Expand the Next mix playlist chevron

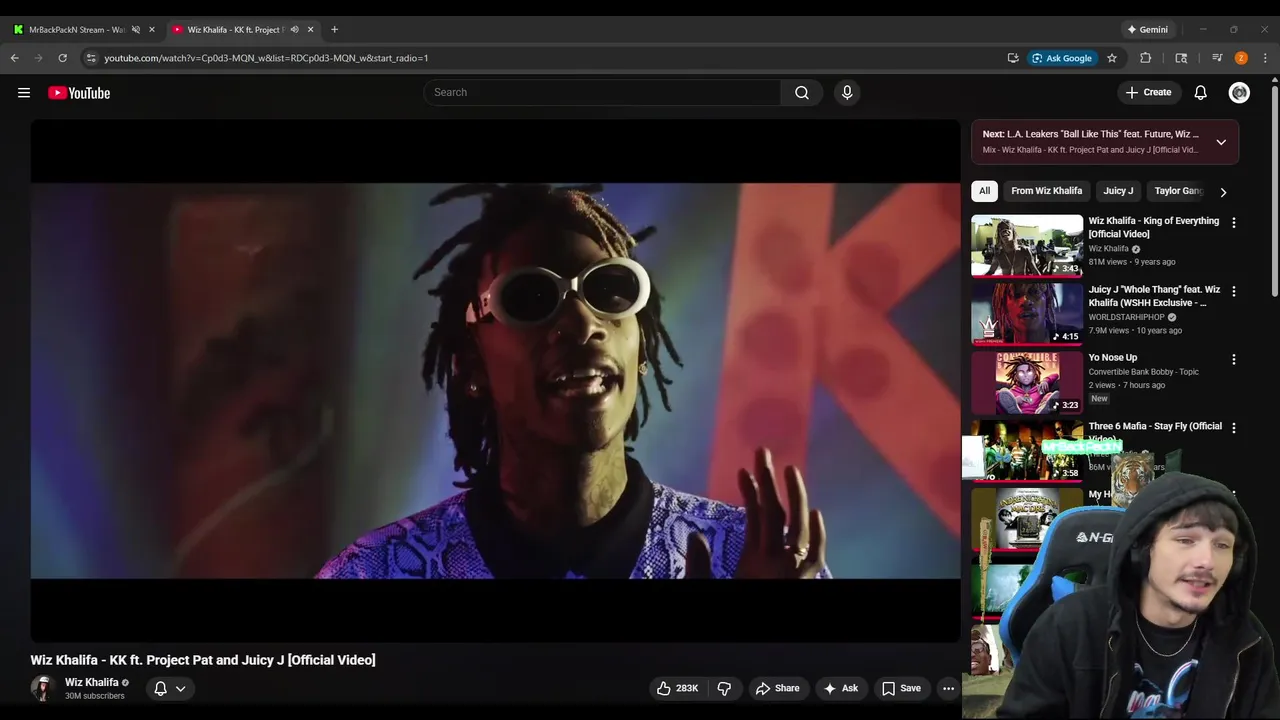point(1221,142)
